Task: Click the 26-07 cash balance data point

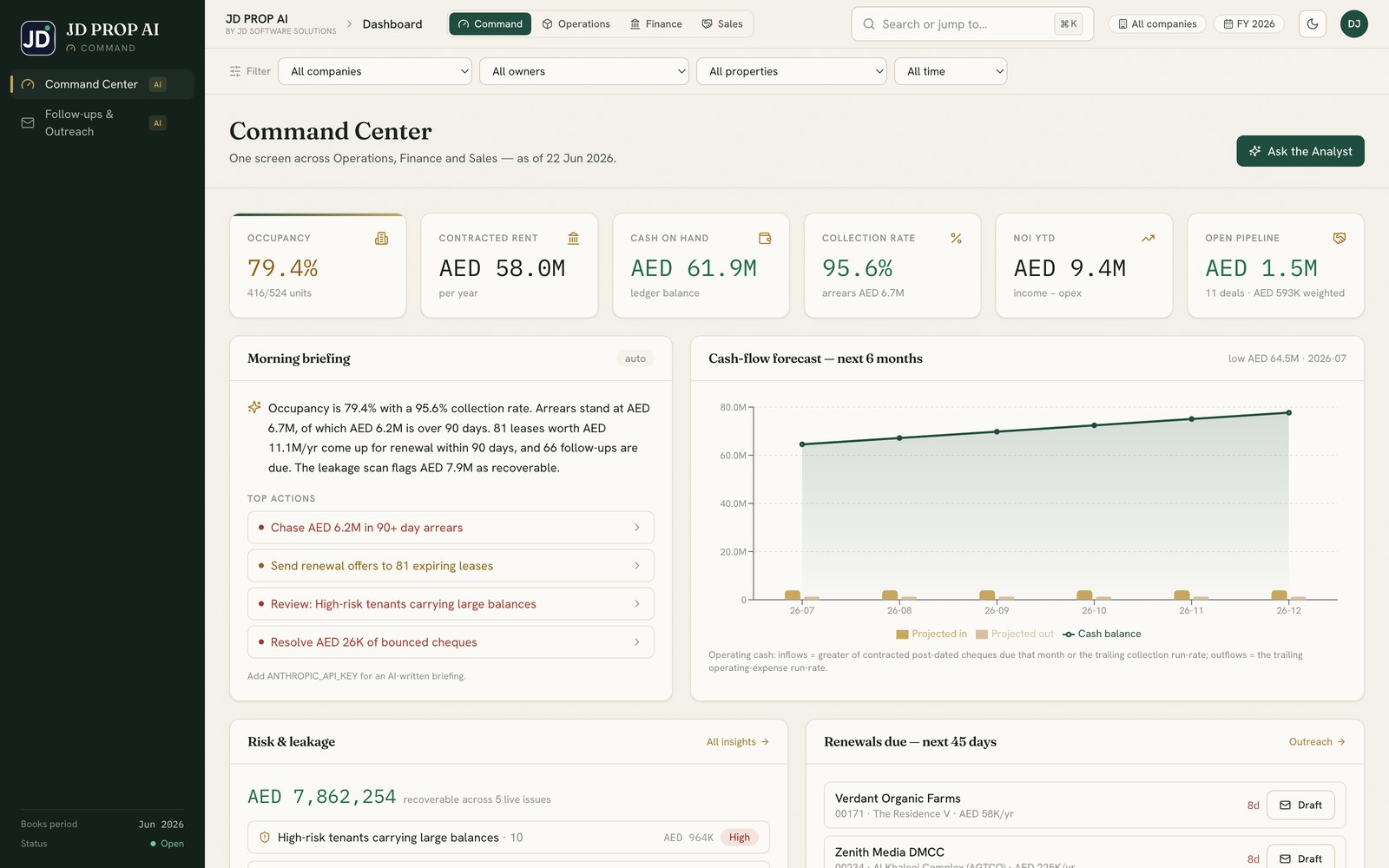Action: 802,444
